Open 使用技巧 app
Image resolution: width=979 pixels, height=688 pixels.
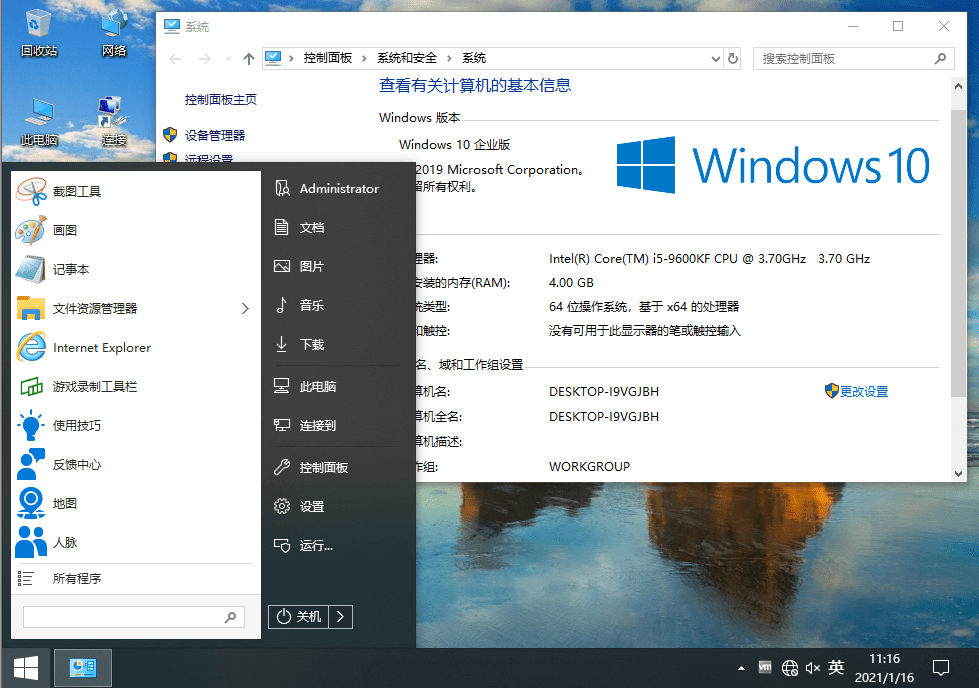pyautogui.click(x=135, y=425)
